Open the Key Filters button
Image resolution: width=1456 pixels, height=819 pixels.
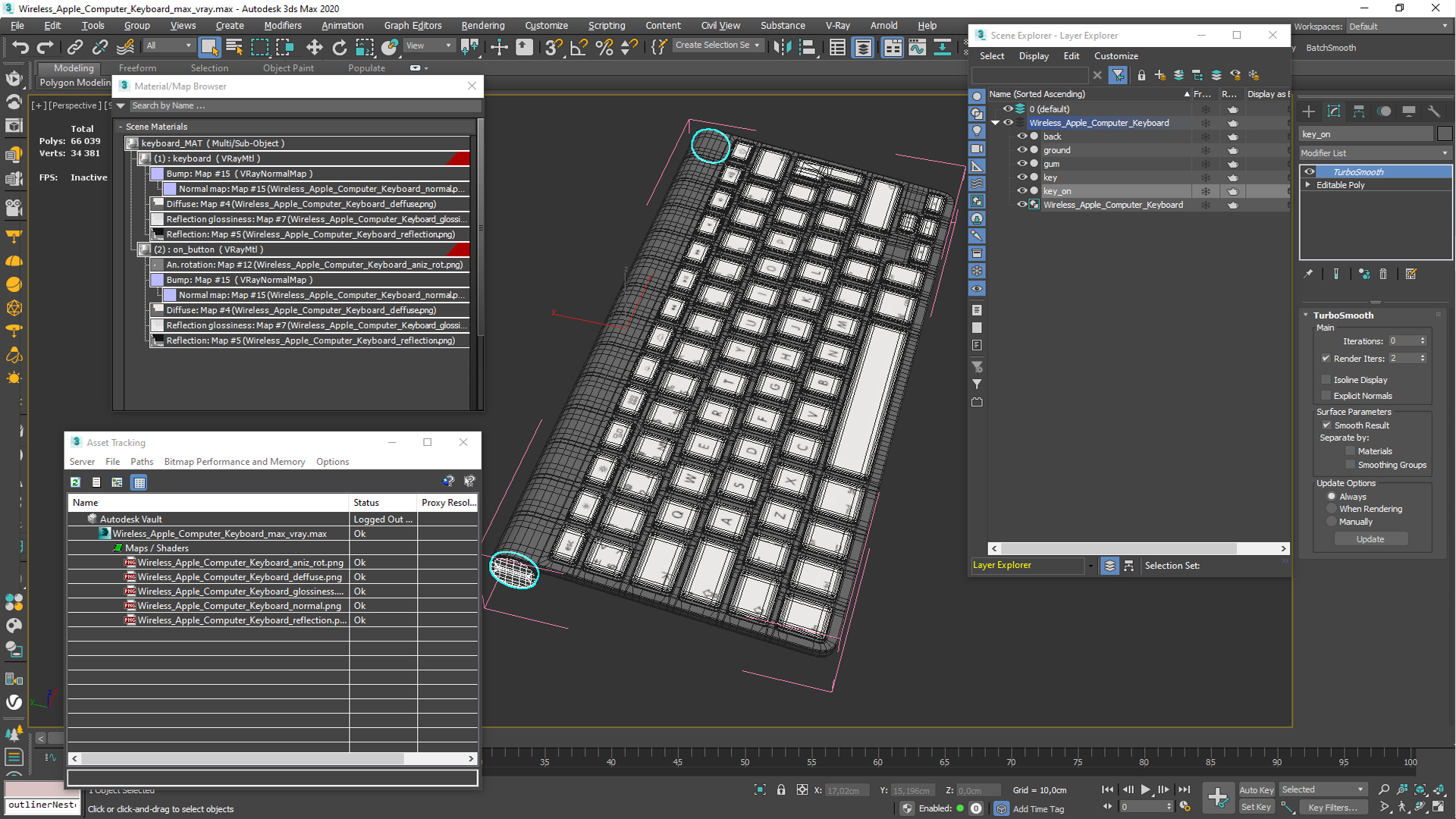click(x=1332, y=808)
